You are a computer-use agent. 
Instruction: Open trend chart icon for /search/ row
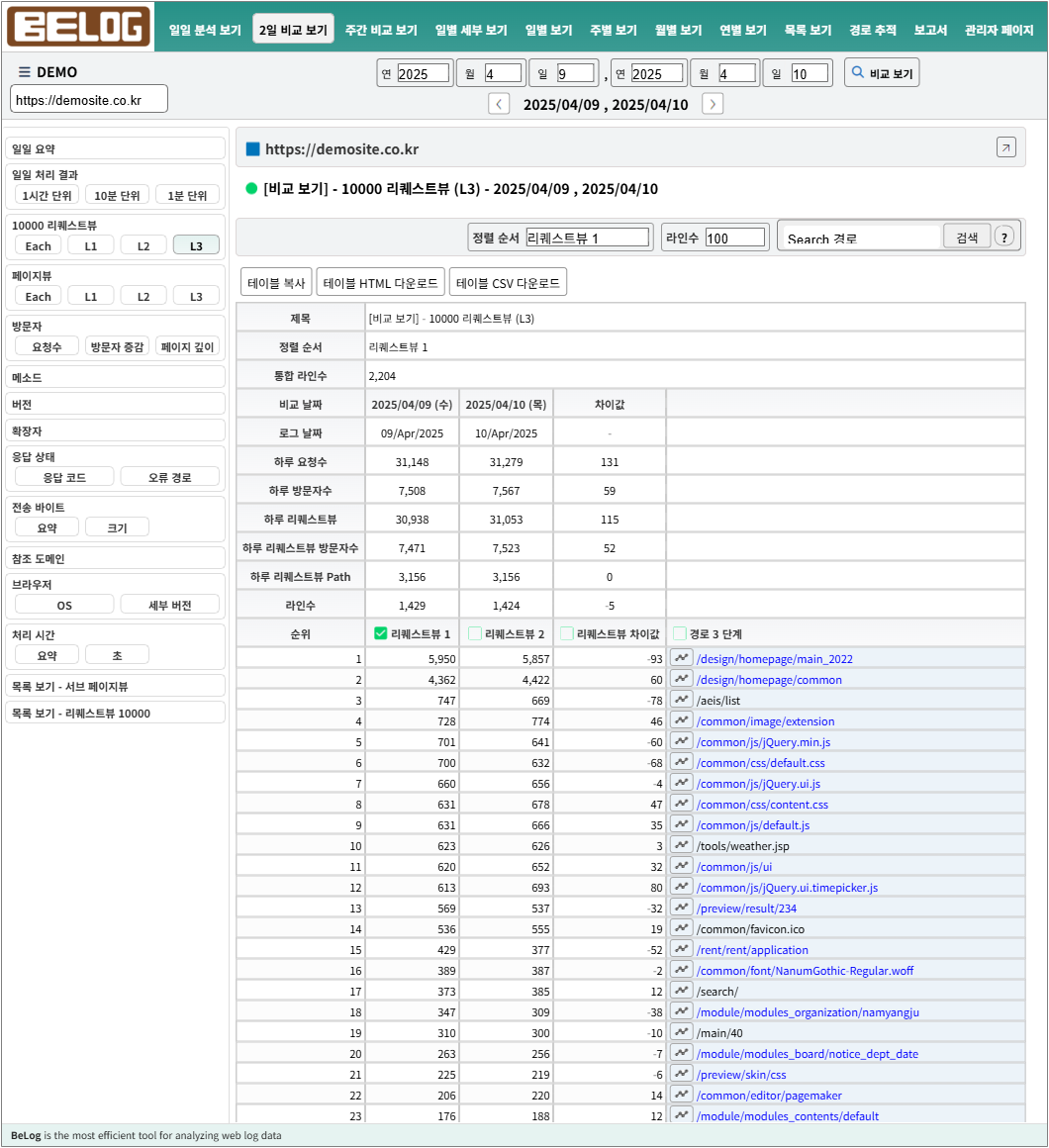point(682,991)
